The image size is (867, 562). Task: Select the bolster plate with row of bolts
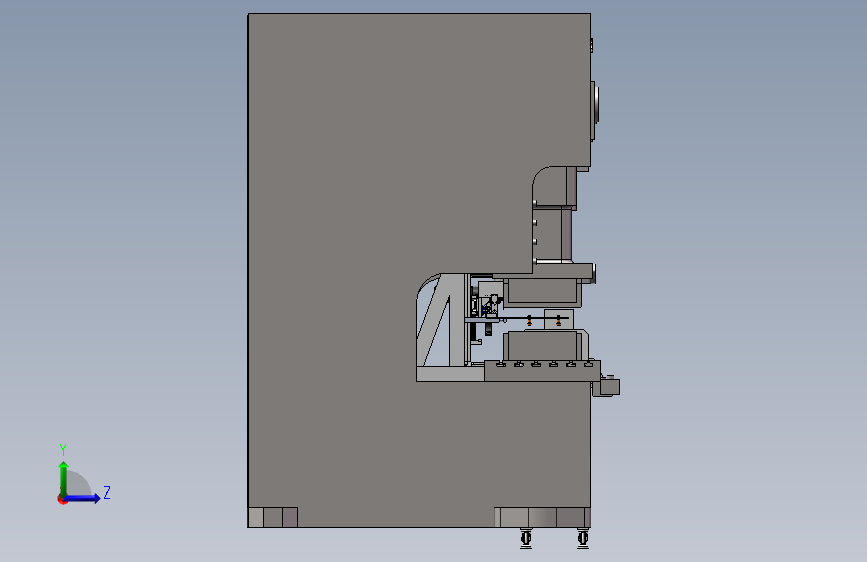point(542,371)
